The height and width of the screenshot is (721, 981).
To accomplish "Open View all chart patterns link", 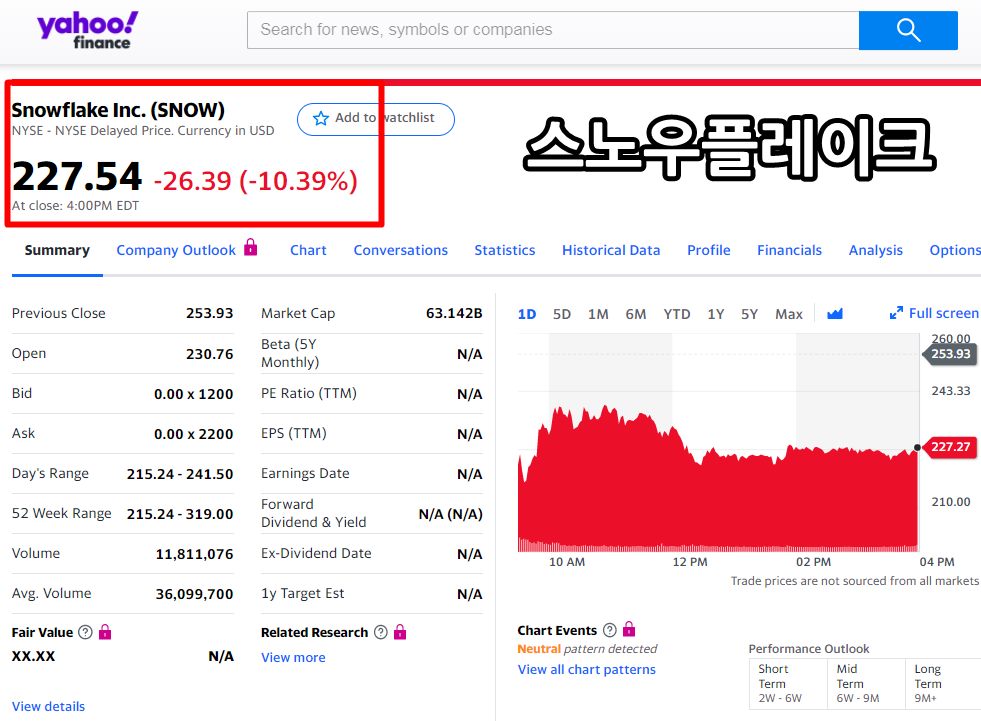I will pyautogui.click(x=586, y=669).
